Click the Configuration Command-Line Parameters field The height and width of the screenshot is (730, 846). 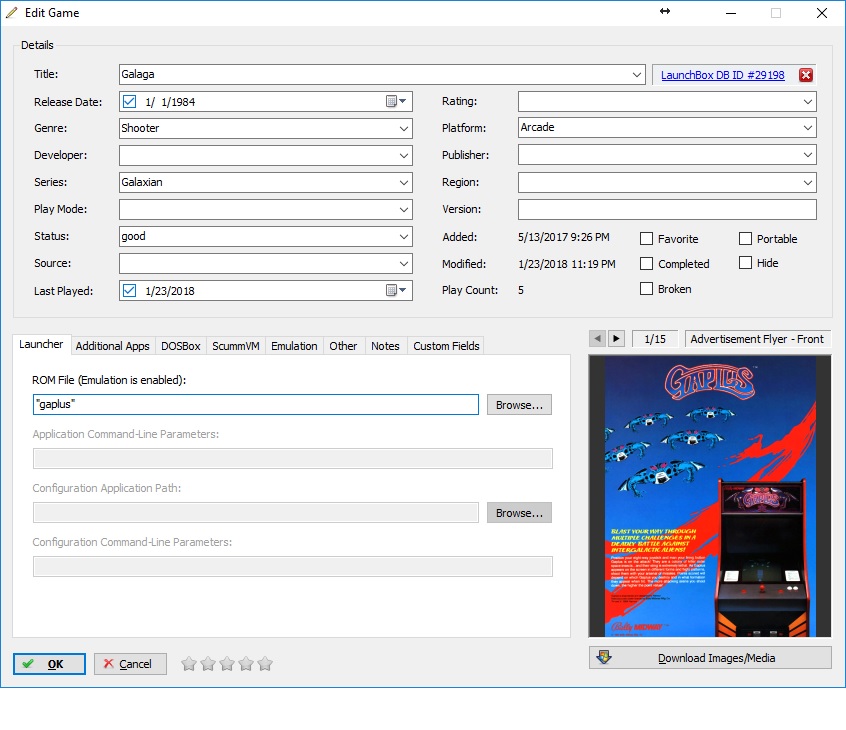coord(292,567)
